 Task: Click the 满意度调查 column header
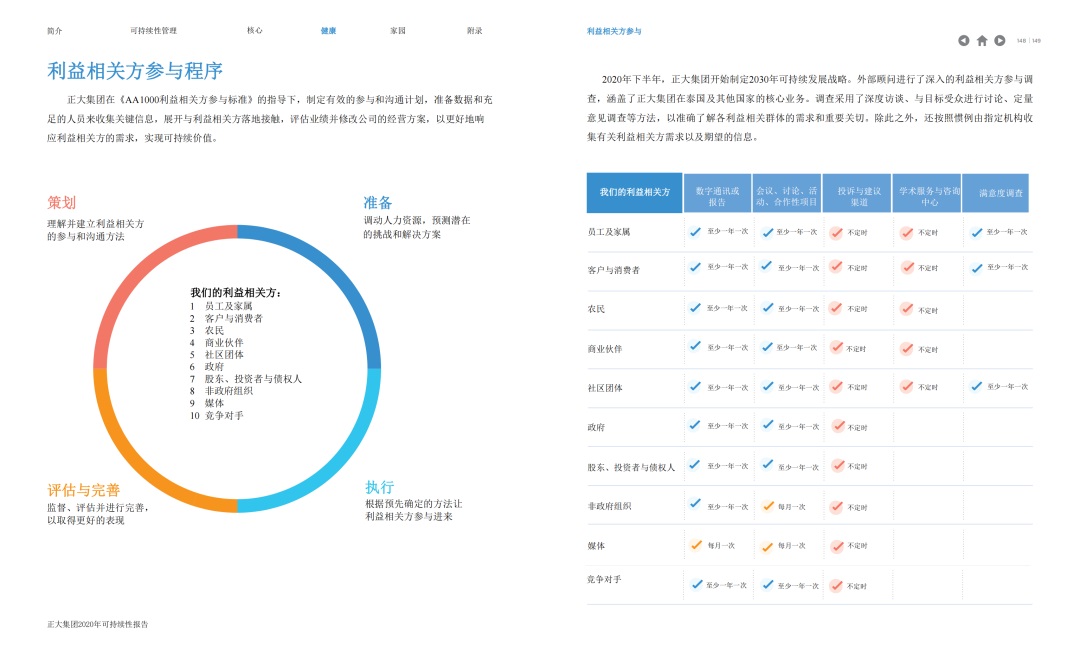pos(999,193)
